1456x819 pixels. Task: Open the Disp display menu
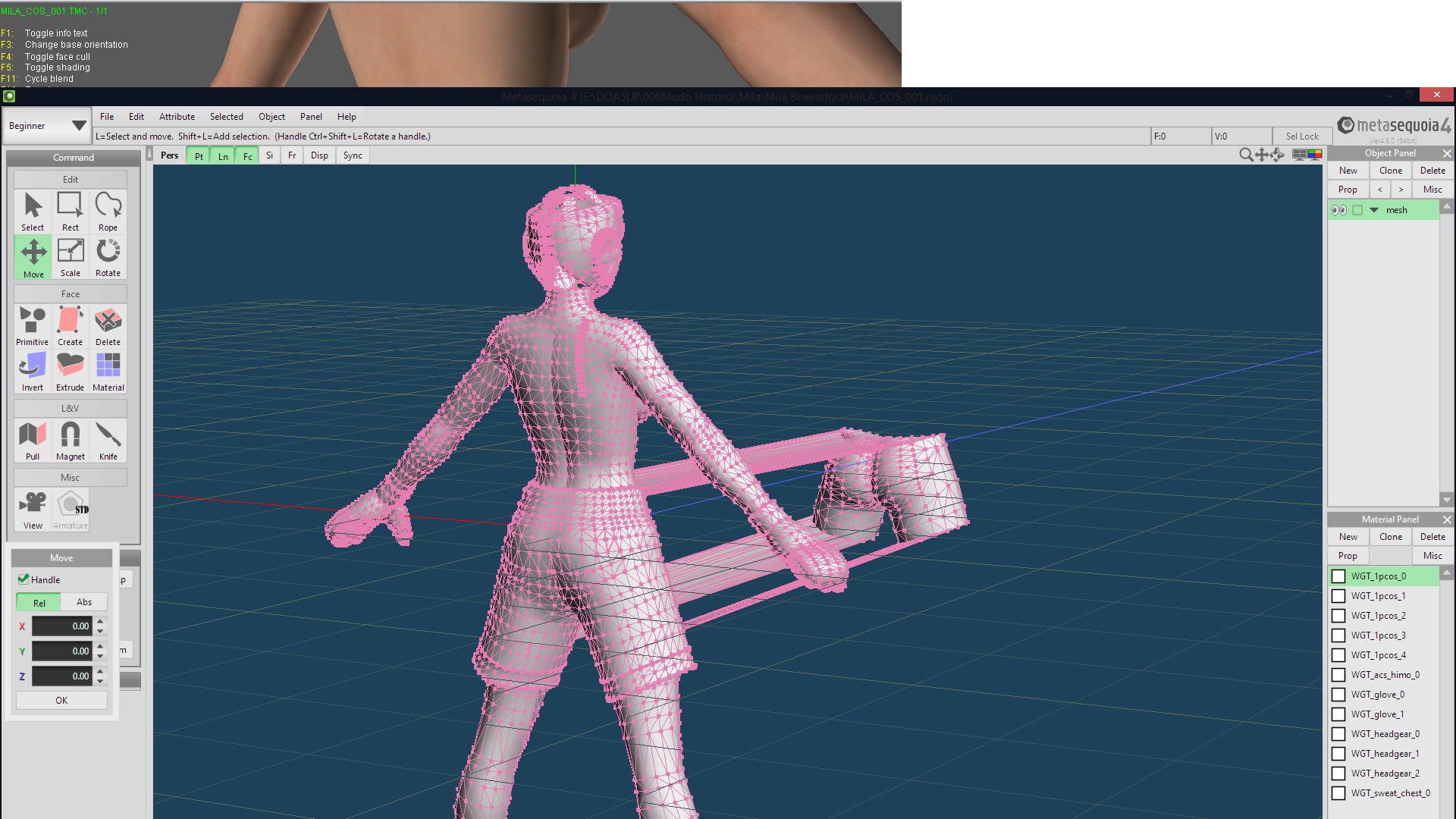click(319, 155)
